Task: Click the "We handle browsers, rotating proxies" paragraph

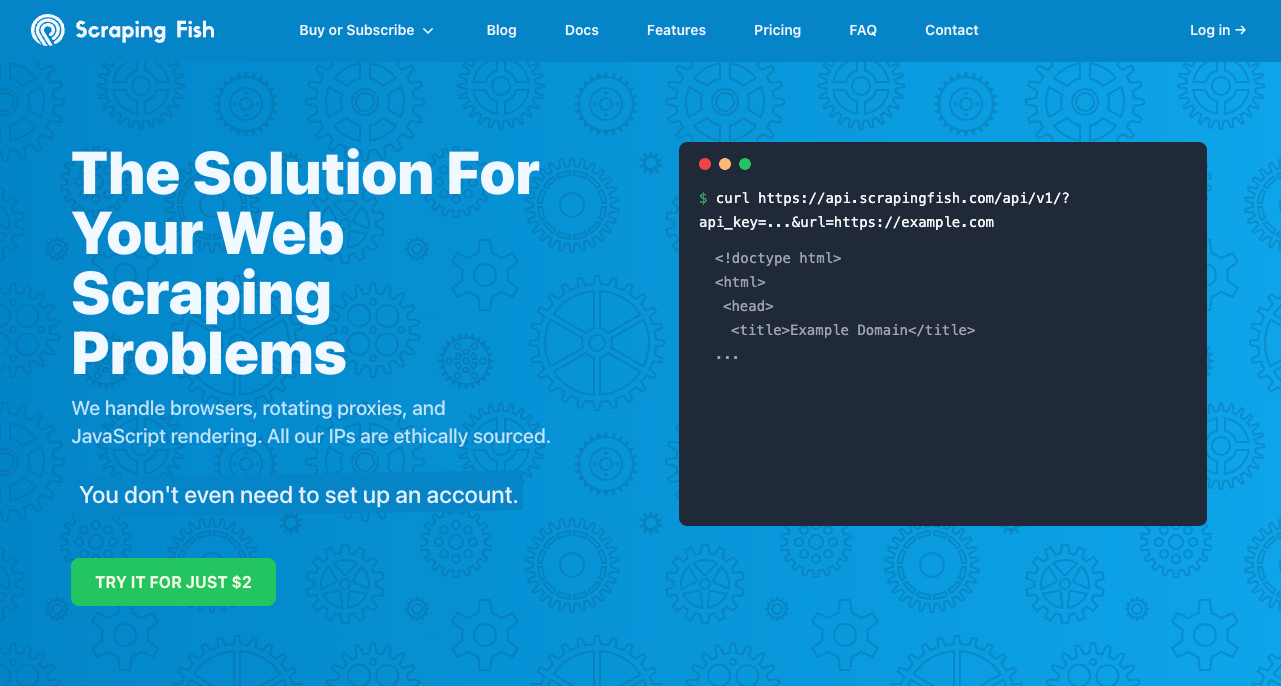Action: [311, 422]
